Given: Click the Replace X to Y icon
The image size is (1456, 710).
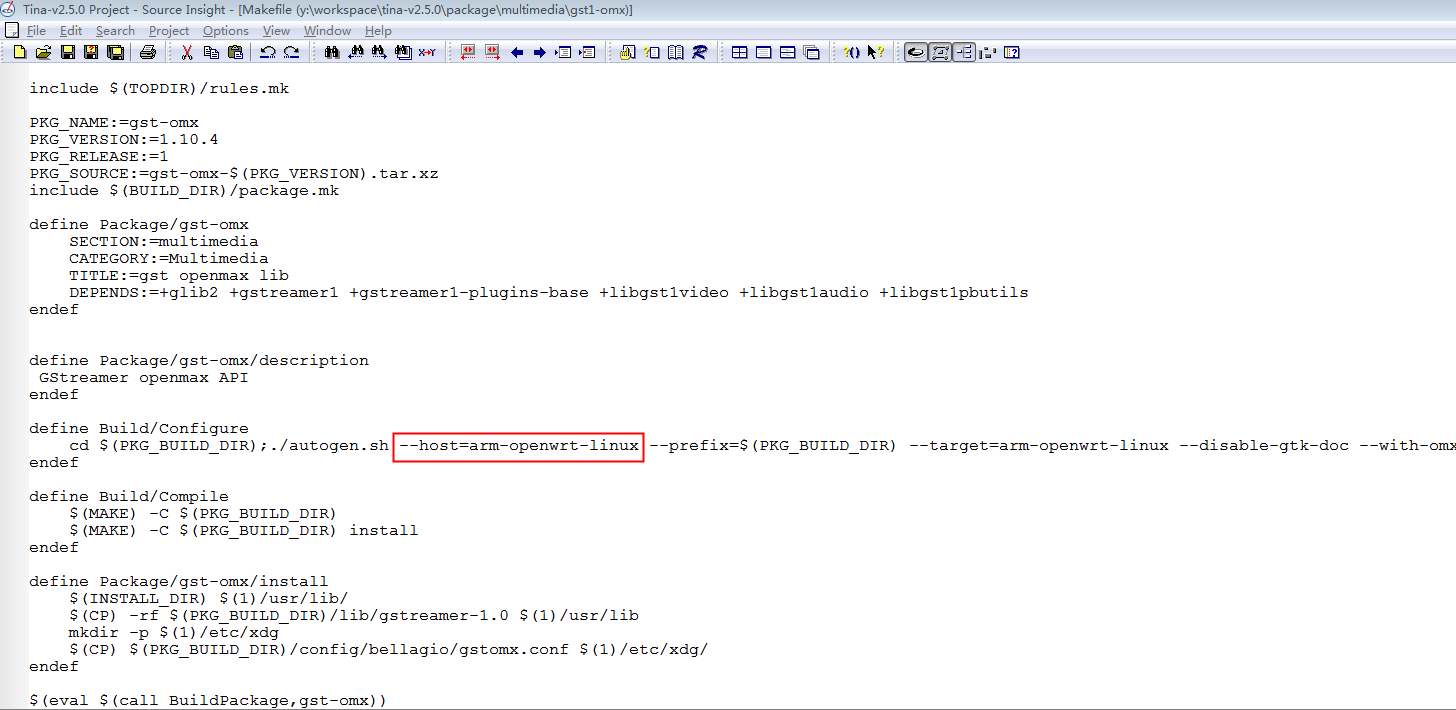Looking at the screenshot, I should pyautogui.click(x=427, y=52).
